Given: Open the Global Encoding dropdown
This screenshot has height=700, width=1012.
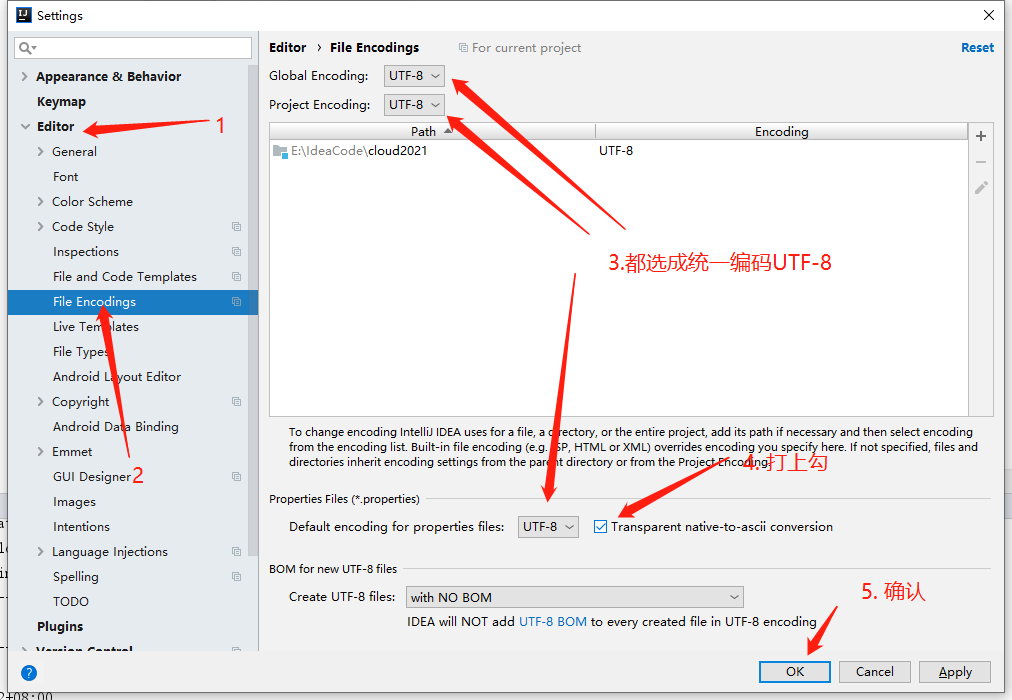Looking at the screenshot, I should [414, 75].
